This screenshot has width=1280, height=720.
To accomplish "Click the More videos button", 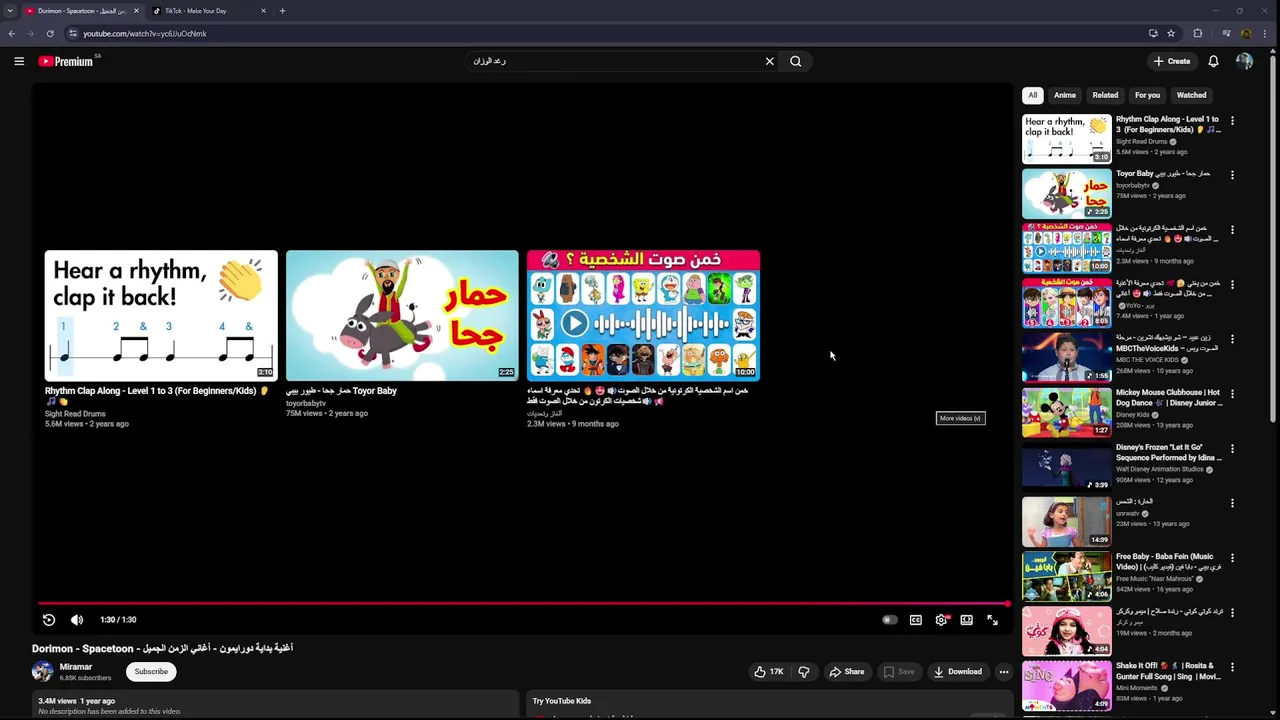I will pos(960,418).
